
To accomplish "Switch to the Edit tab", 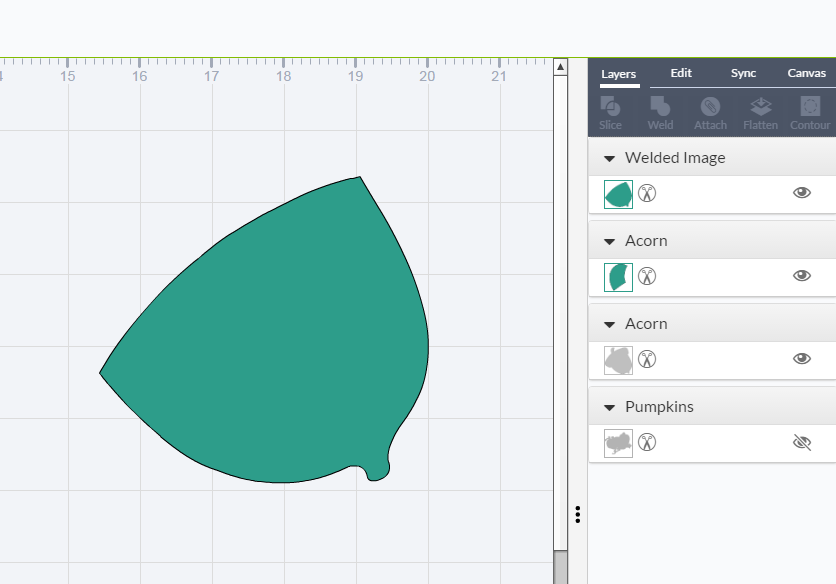I will 681,73.
